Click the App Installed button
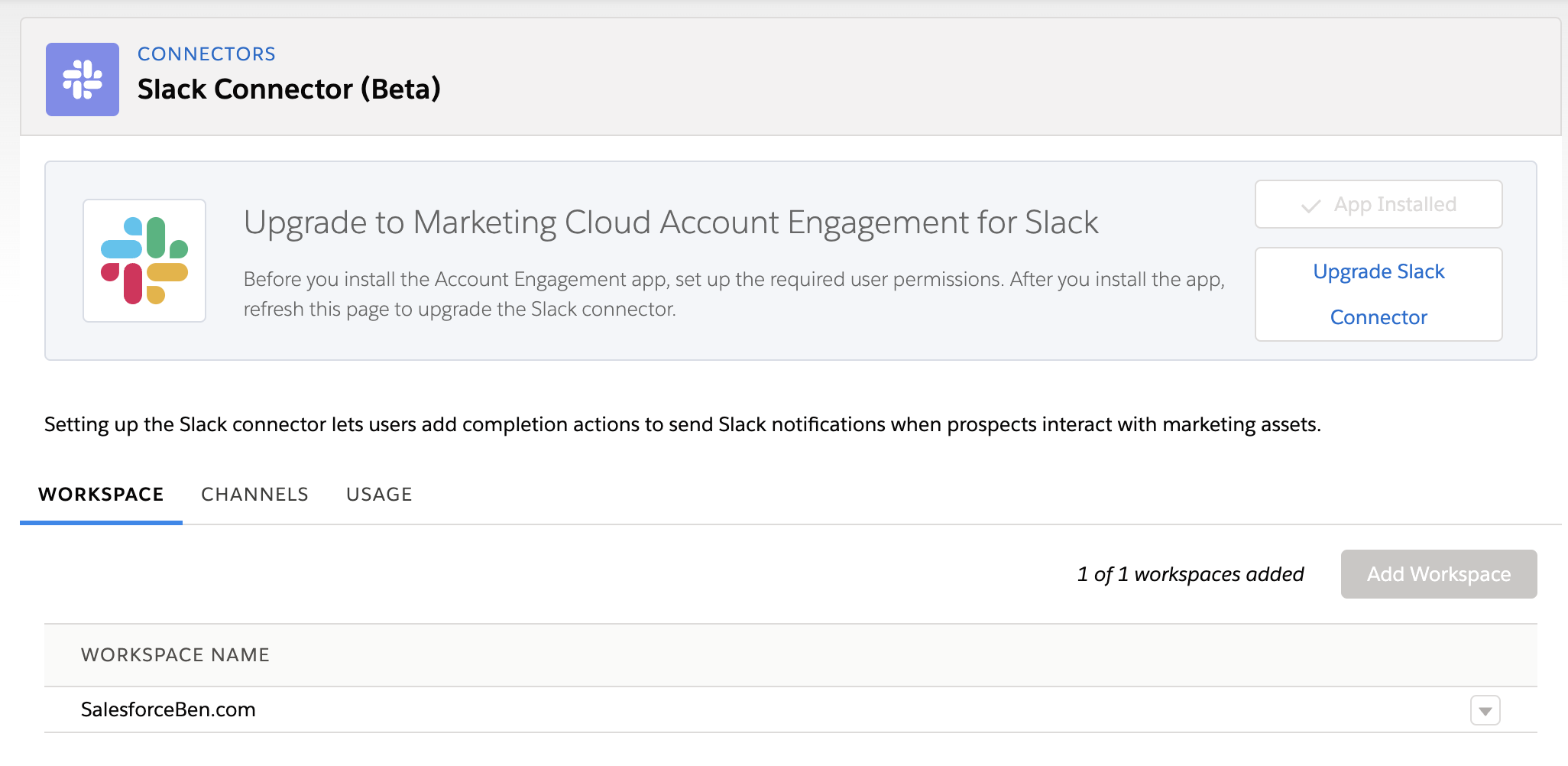 1378,204
